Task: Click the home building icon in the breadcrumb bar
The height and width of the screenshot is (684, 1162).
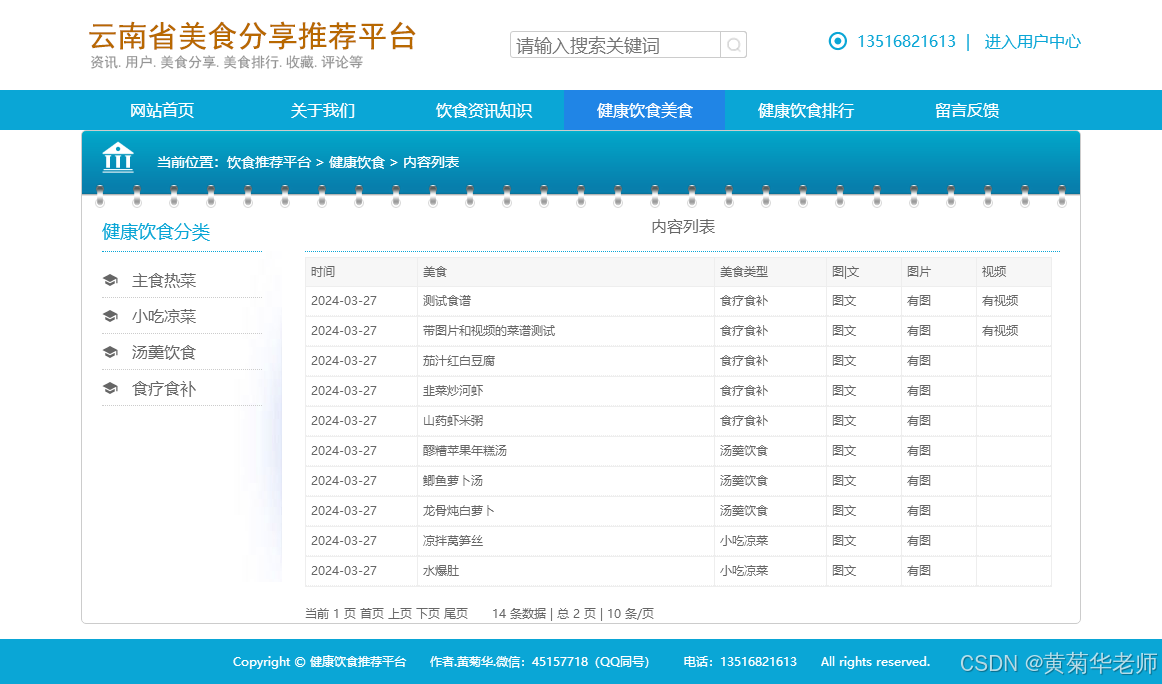Action: (x=117, y=158)
